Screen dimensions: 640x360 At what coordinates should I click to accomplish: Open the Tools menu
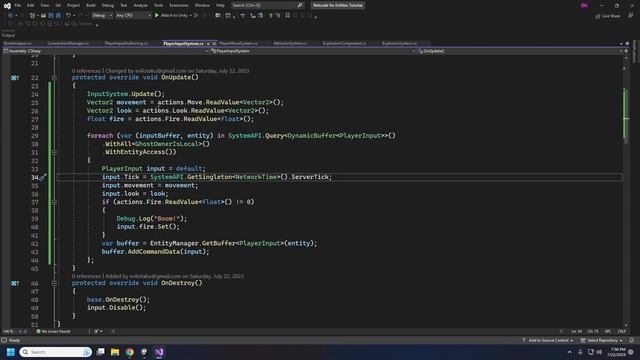coord(158,5)
